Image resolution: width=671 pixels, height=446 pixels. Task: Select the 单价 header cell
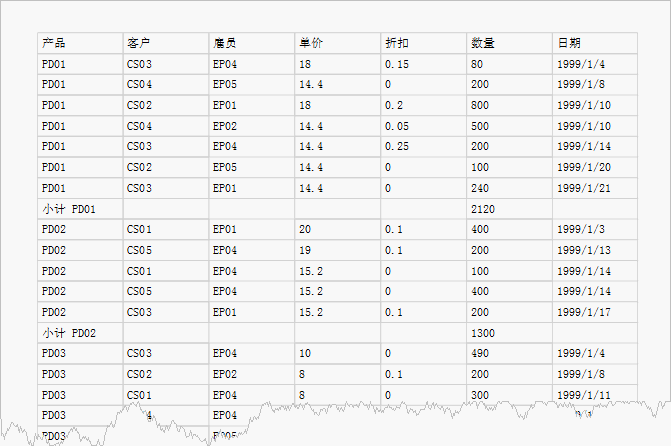click(337, 43)
